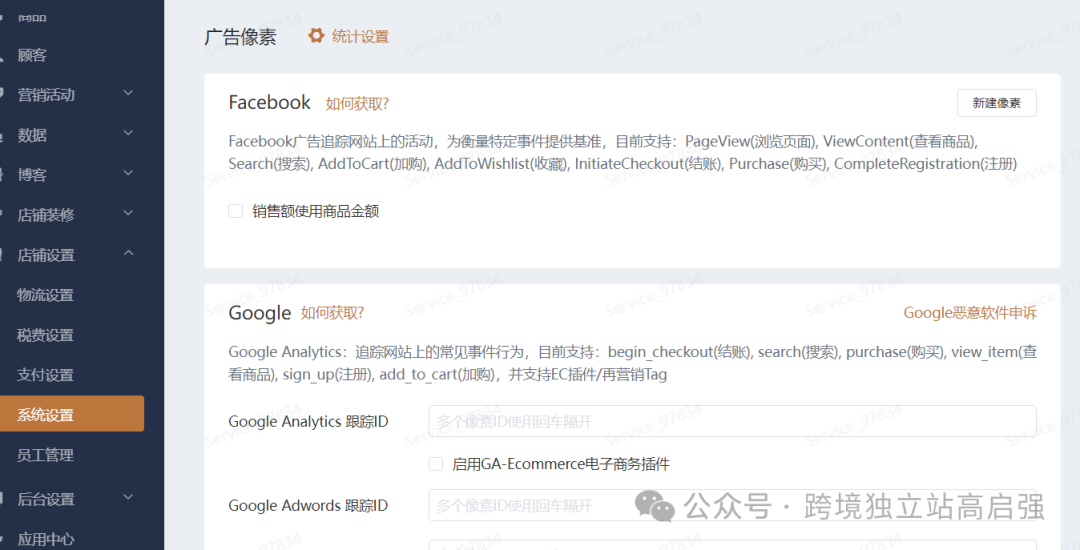Click the 新建像素 button

point(996,103)
